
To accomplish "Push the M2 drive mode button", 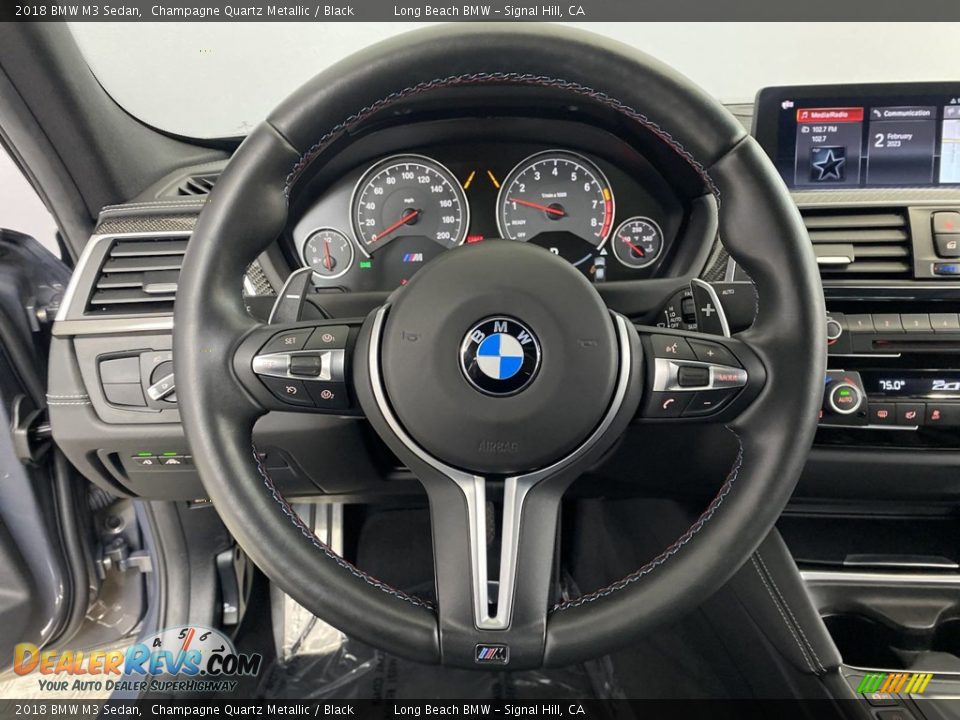I will point(328,394).
